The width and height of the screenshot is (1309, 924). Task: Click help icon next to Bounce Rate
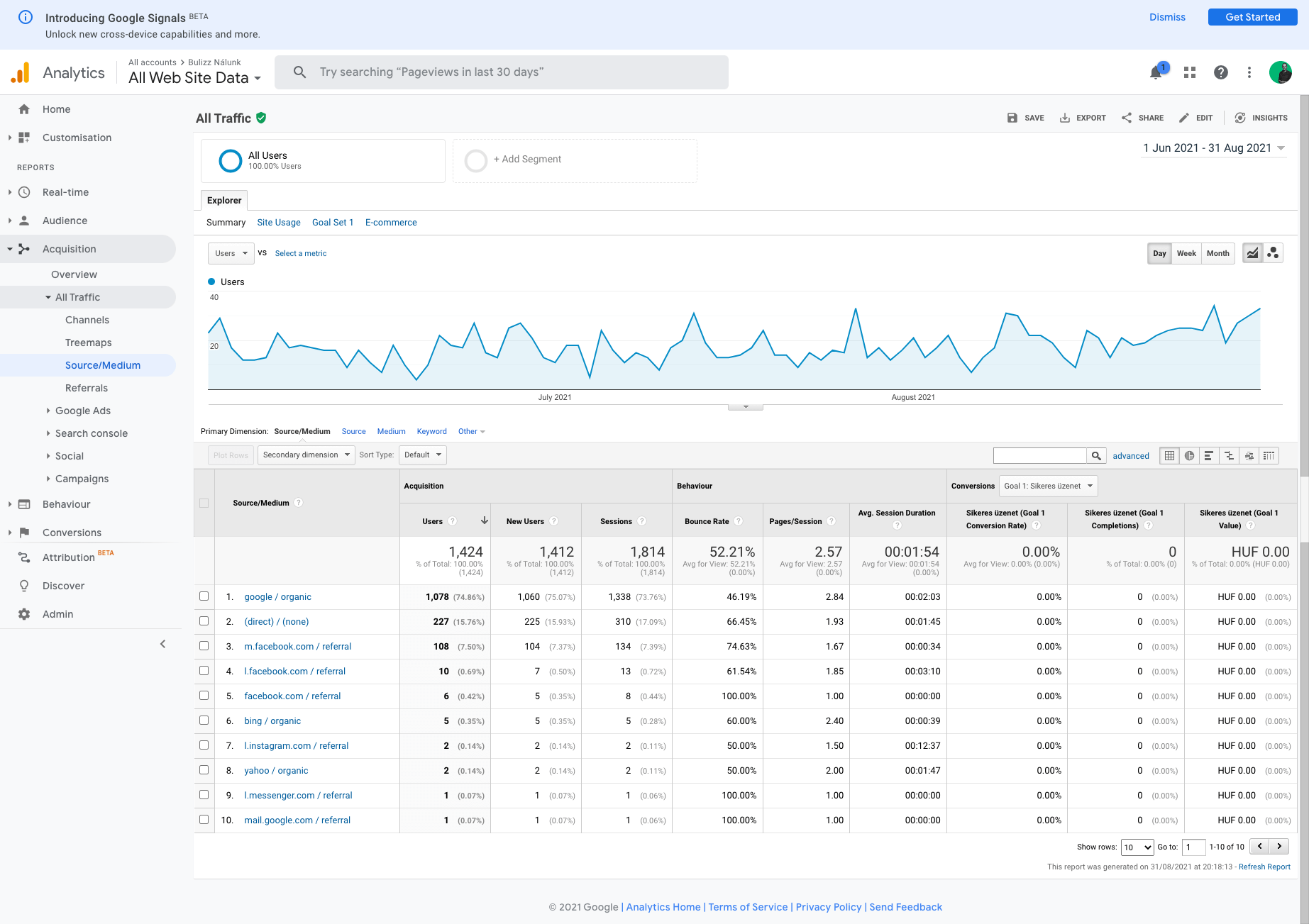(x=738, y=521)
